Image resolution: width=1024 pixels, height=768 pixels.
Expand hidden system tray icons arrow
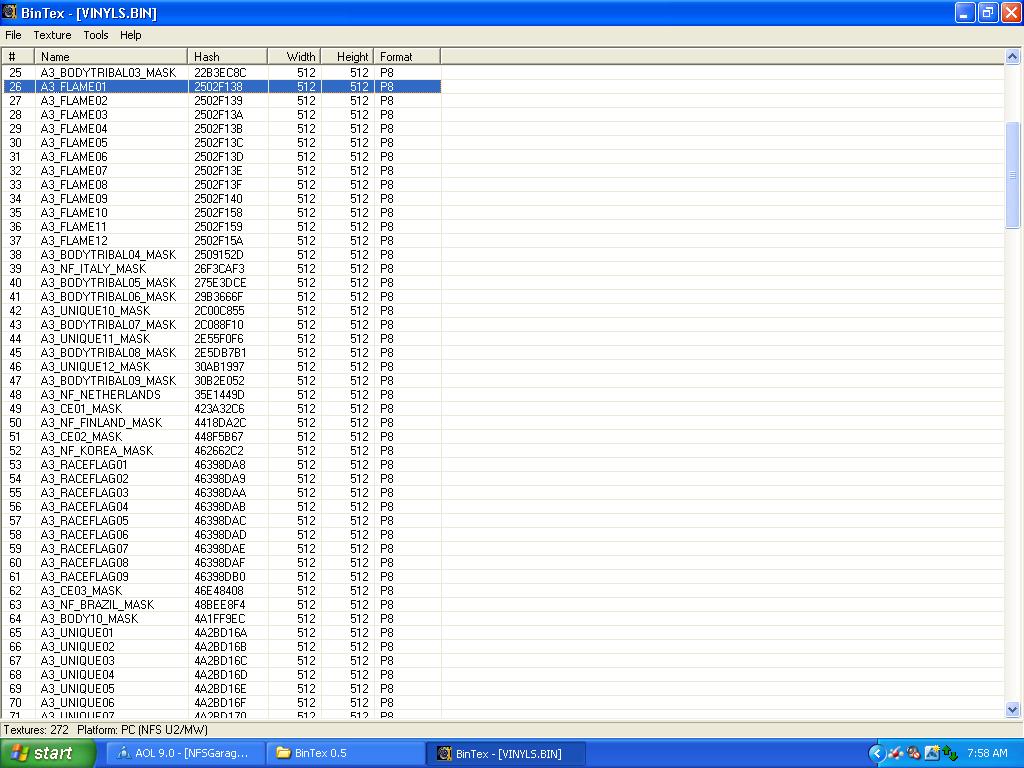coord(876,753)
